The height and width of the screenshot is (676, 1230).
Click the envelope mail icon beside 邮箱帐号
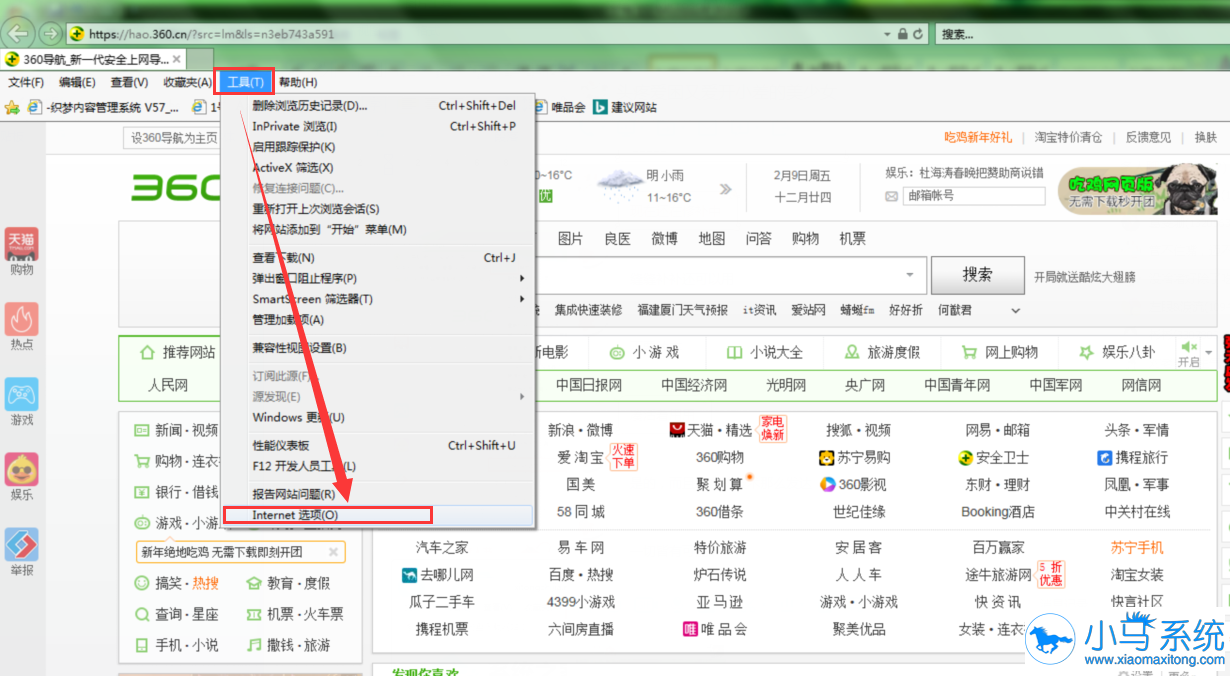tap(891, 196)
